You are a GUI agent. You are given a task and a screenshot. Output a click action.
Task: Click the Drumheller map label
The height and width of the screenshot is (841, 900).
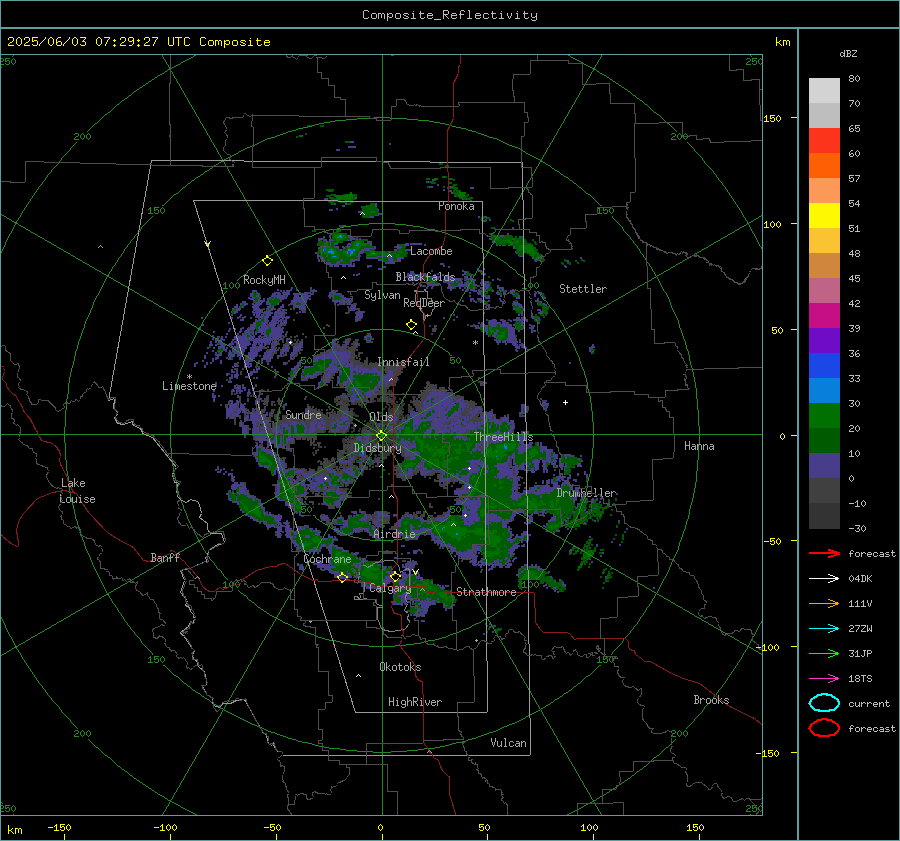587,493
